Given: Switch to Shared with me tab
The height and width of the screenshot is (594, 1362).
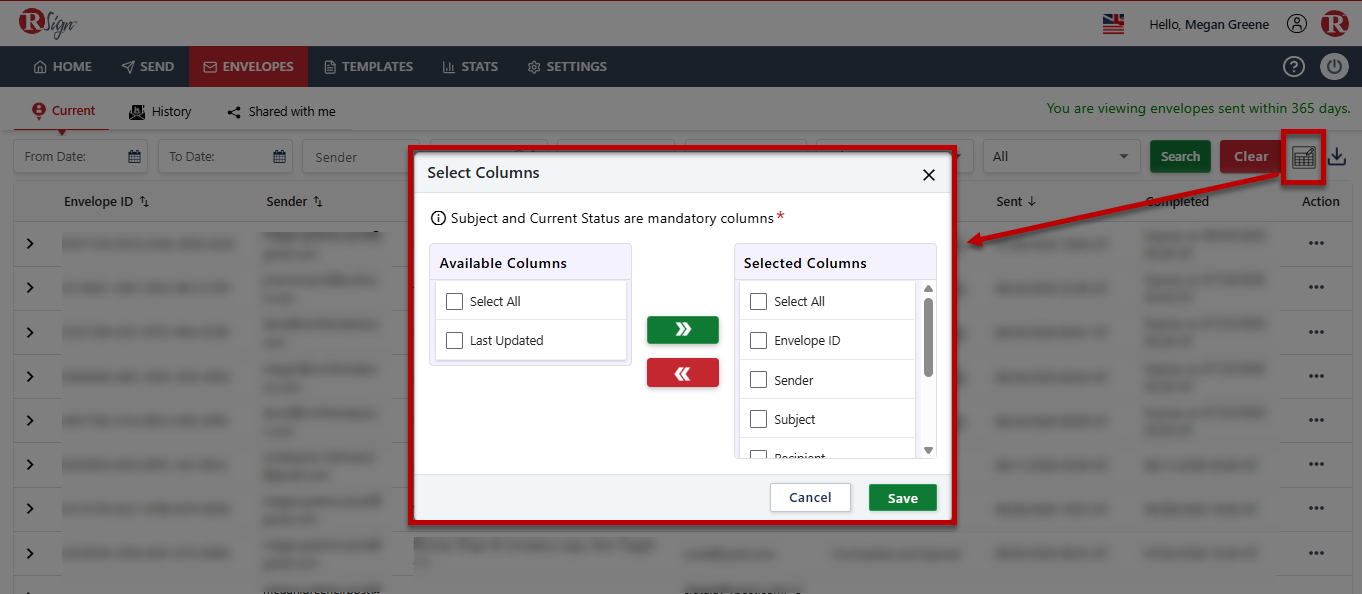Looking at the screenshot, I should coord(281,112).
